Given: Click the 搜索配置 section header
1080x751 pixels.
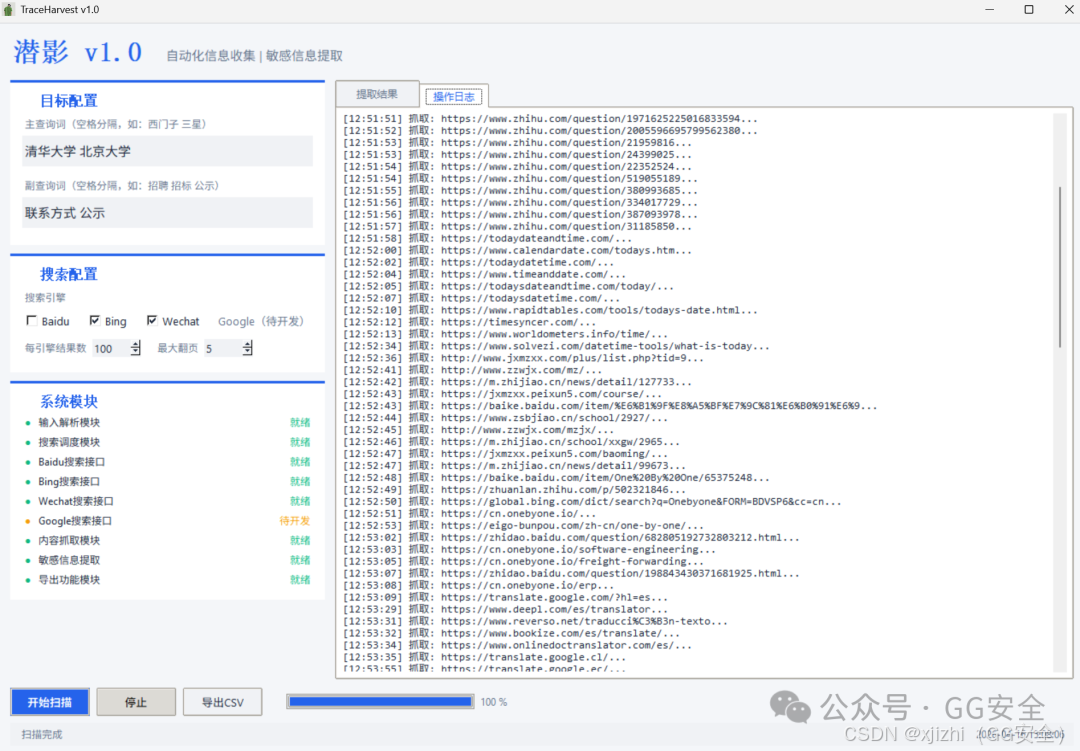Looking at the screenshot, I should [69, 274].
